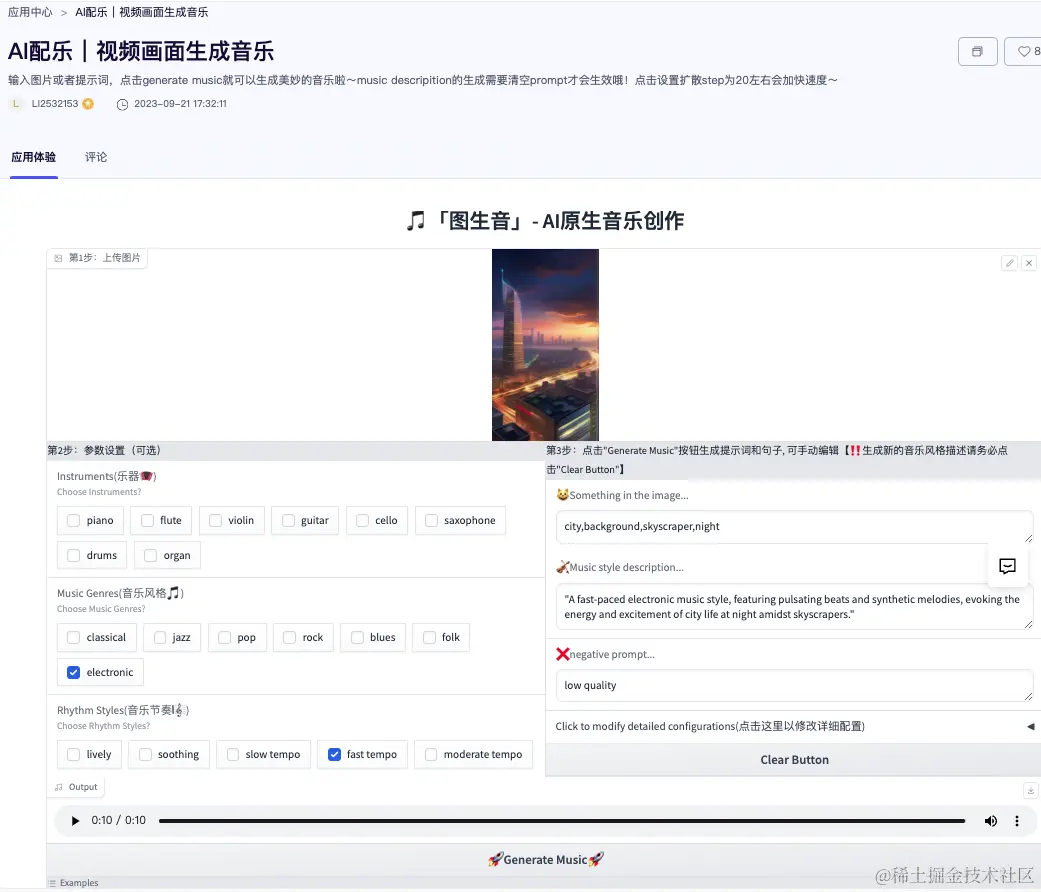The width and height of the screenshot is (1041, 892).
Task: Play the generated audio output
Action: [x=75, y=821]
